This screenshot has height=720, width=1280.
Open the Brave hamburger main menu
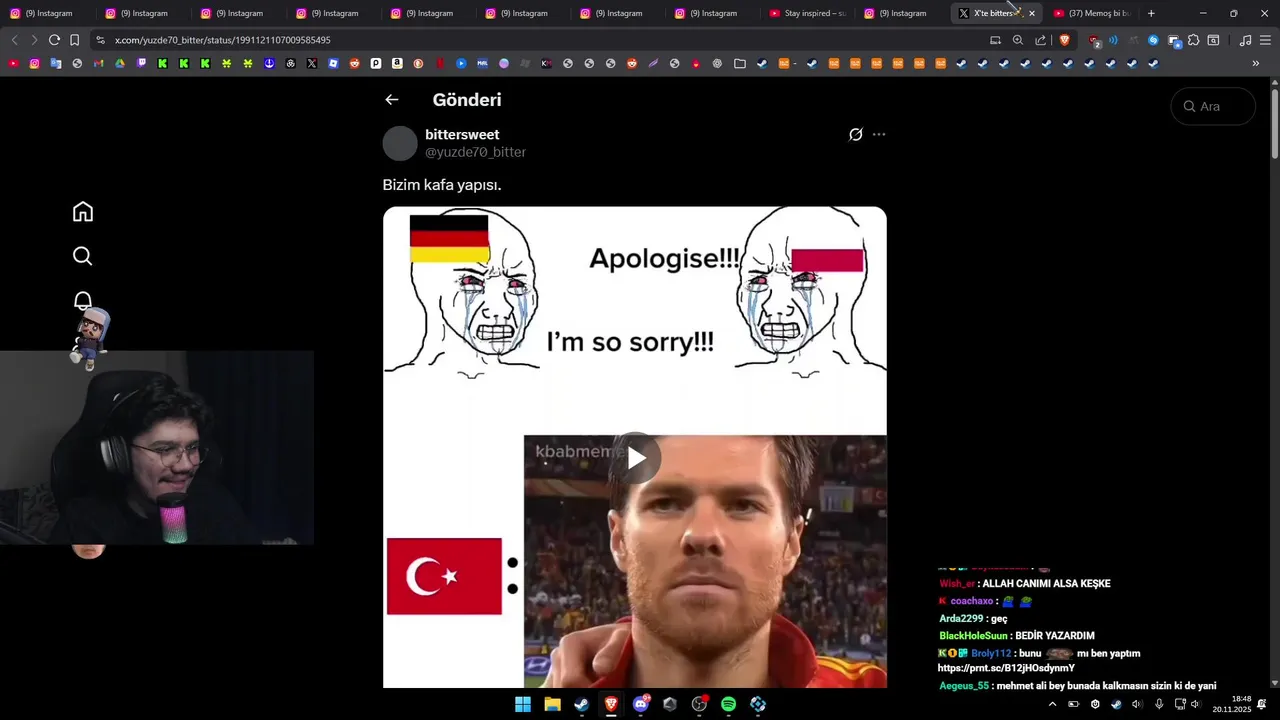tap(1266, 40)
